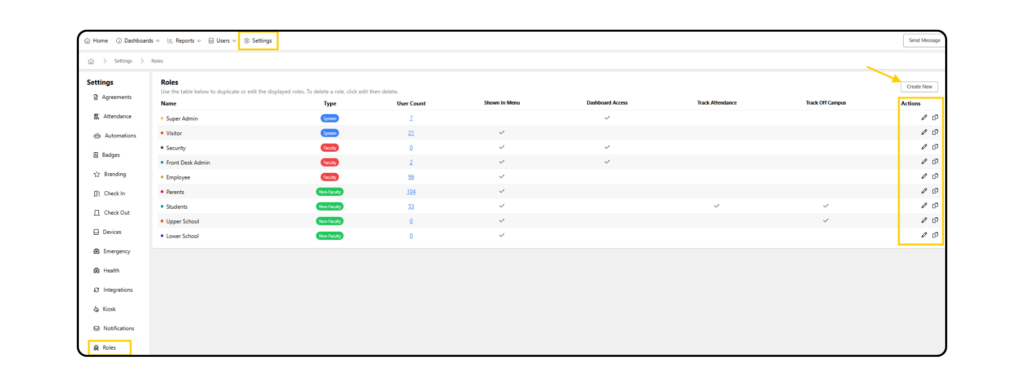The height and width of the screenshot is (386, 1024).
Task: Edit the Employee role
Action: point(923,176)
